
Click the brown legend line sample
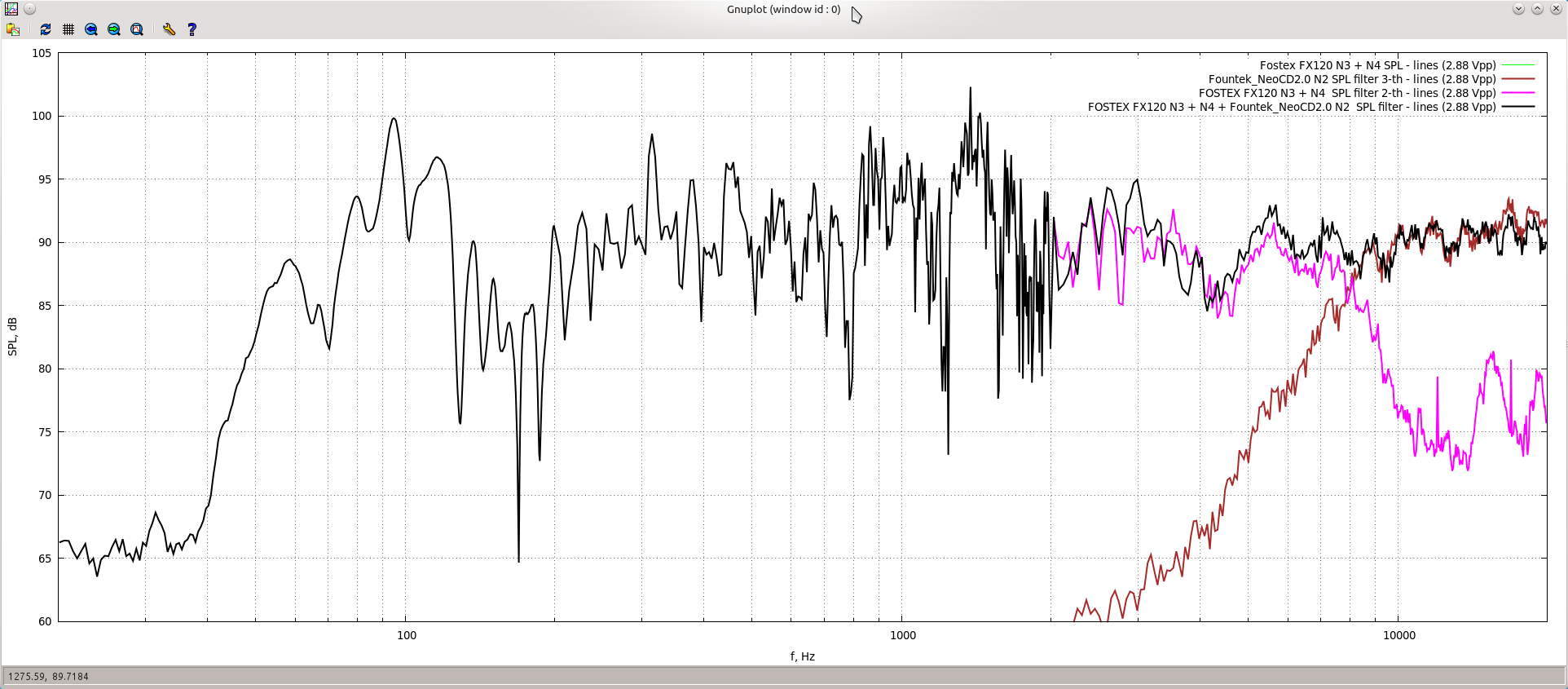coord(1518,79)
